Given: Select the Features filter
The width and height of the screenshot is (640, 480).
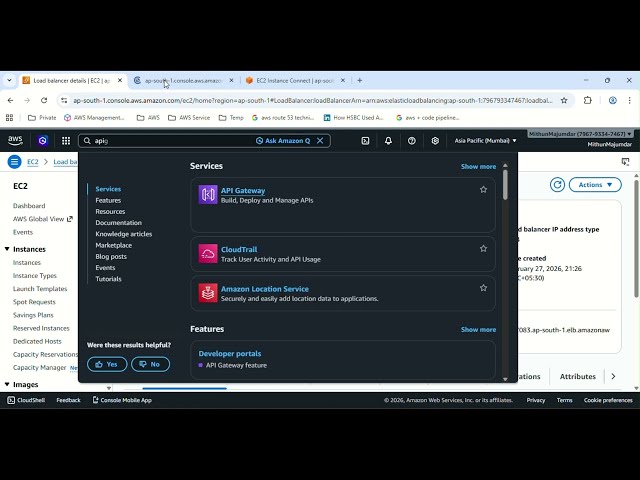Looking at the screenshot, I should pos(108,200).
